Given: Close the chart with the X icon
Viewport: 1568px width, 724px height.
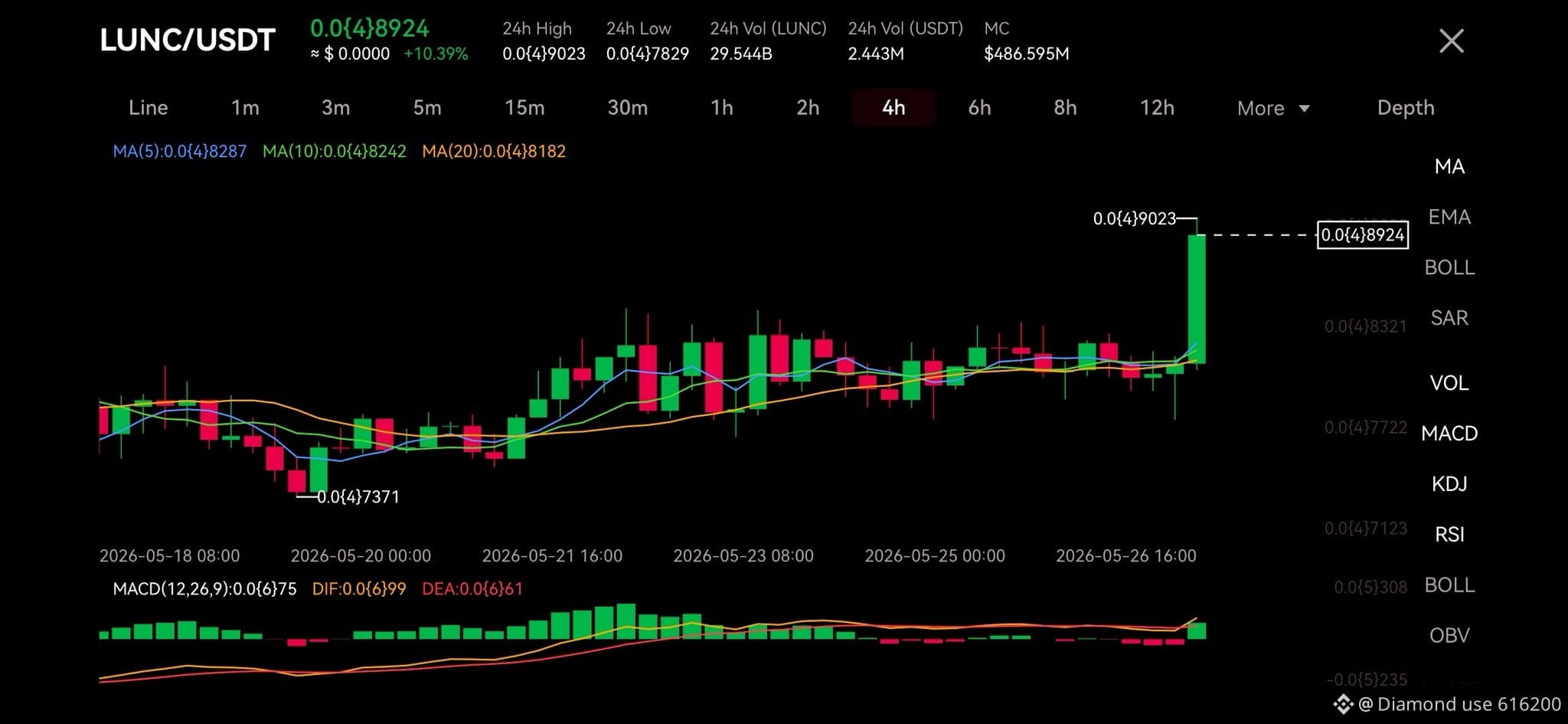Looking at the screenshot, I should pos(1451,41).
